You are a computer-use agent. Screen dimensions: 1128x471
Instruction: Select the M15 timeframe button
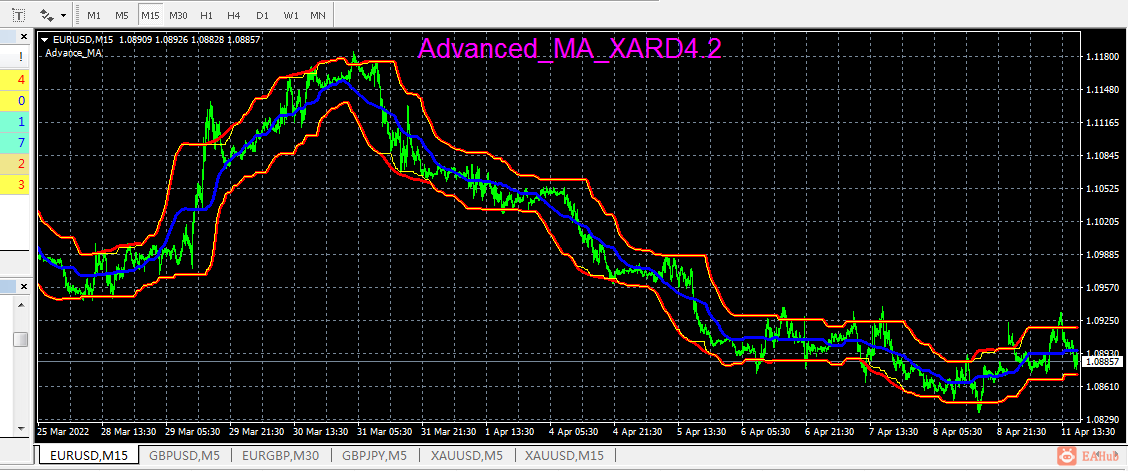click(x=150, y=15)
